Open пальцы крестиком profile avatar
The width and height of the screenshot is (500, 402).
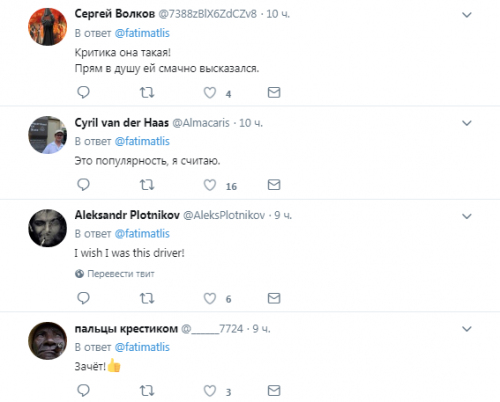click(47, 341)
